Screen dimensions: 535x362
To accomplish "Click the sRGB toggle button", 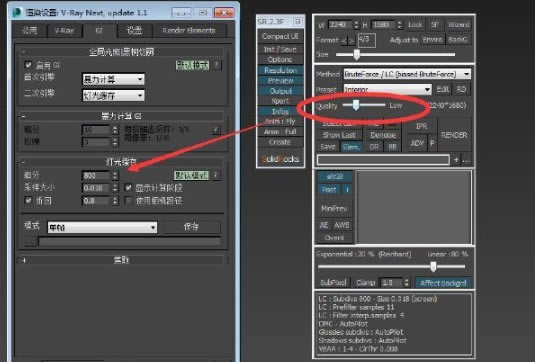I will pos(334,177).
